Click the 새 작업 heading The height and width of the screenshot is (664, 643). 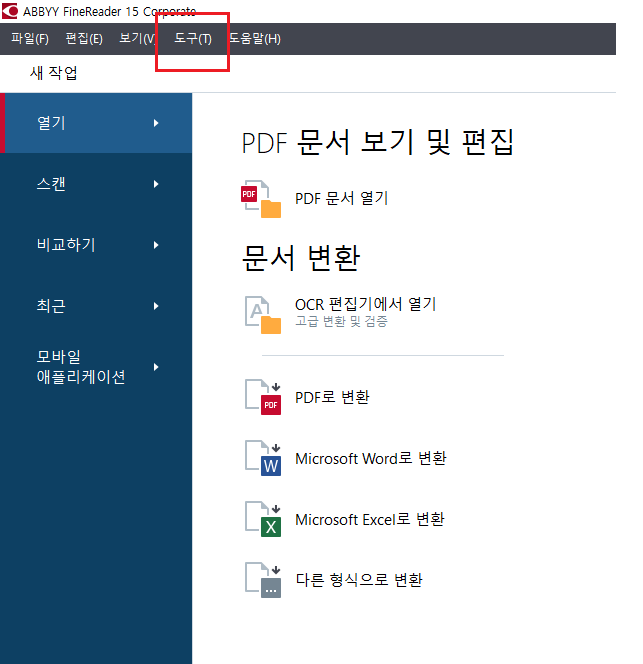pos(54,73)
